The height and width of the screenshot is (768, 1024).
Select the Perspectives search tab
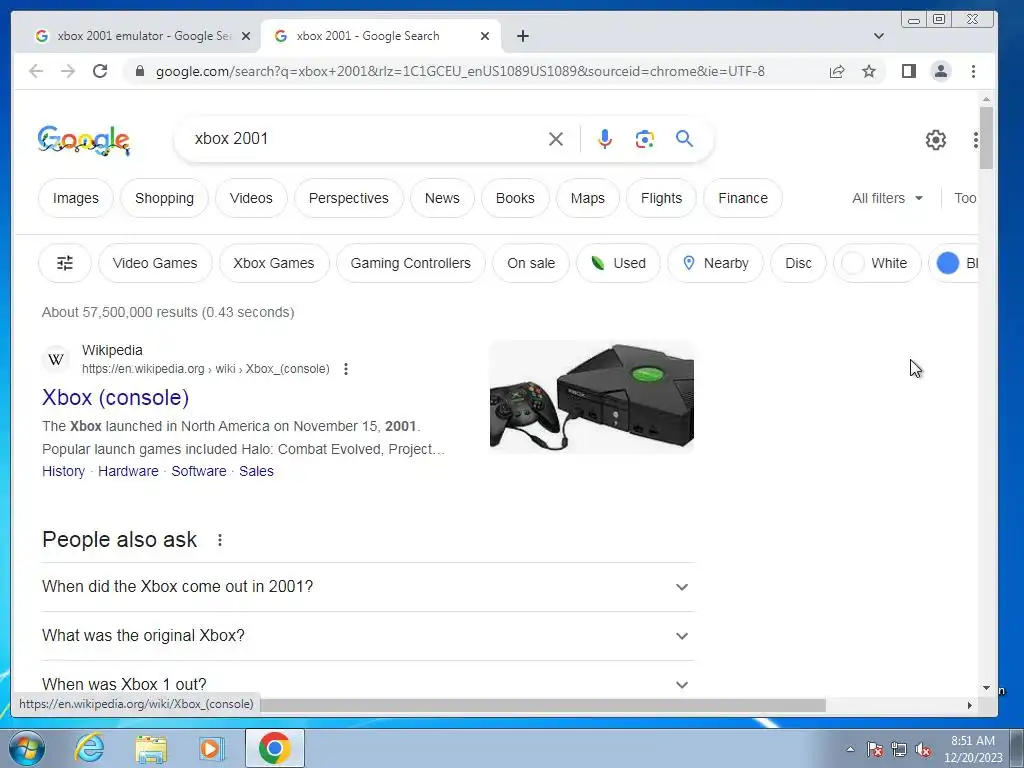(349, 198)
